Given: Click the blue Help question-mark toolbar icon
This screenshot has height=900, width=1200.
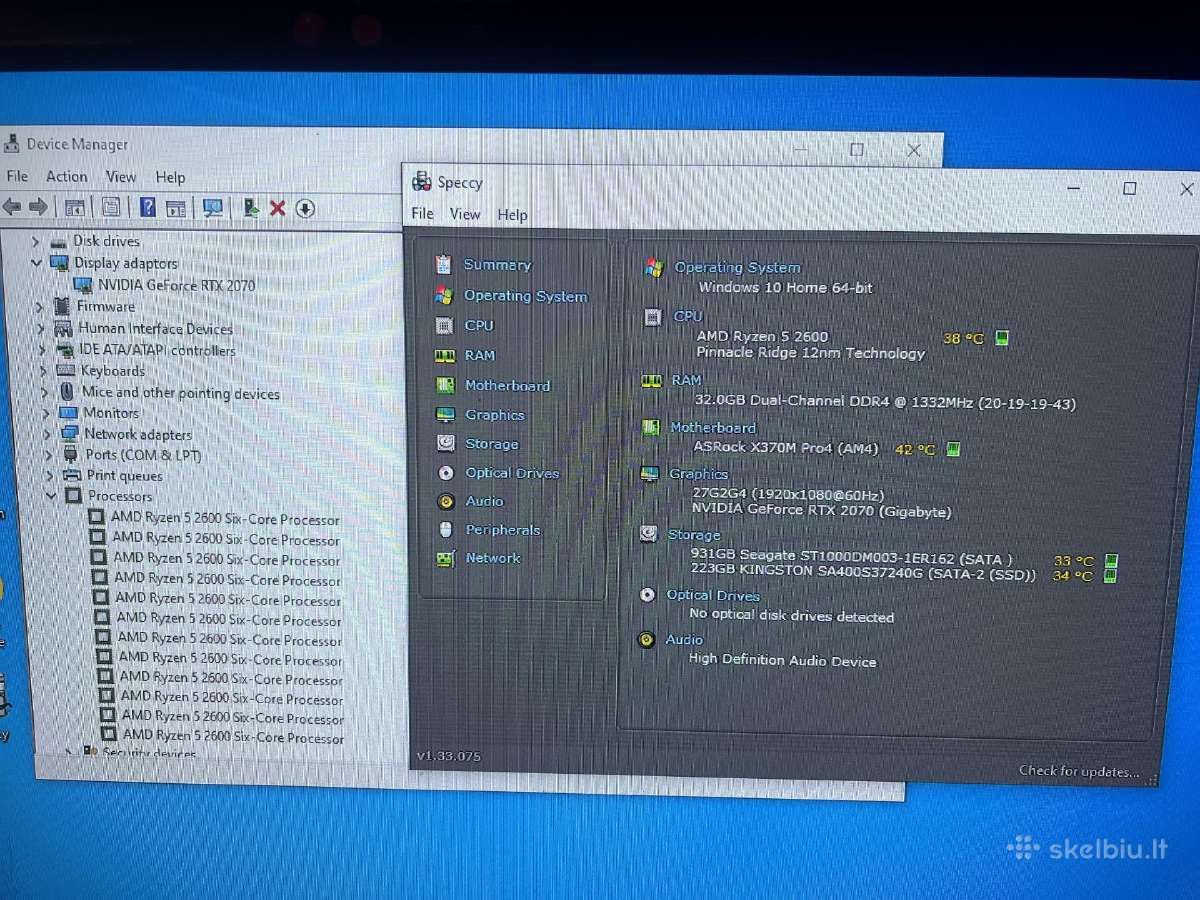Looking at the screenshot, I should tap(148, 207).
